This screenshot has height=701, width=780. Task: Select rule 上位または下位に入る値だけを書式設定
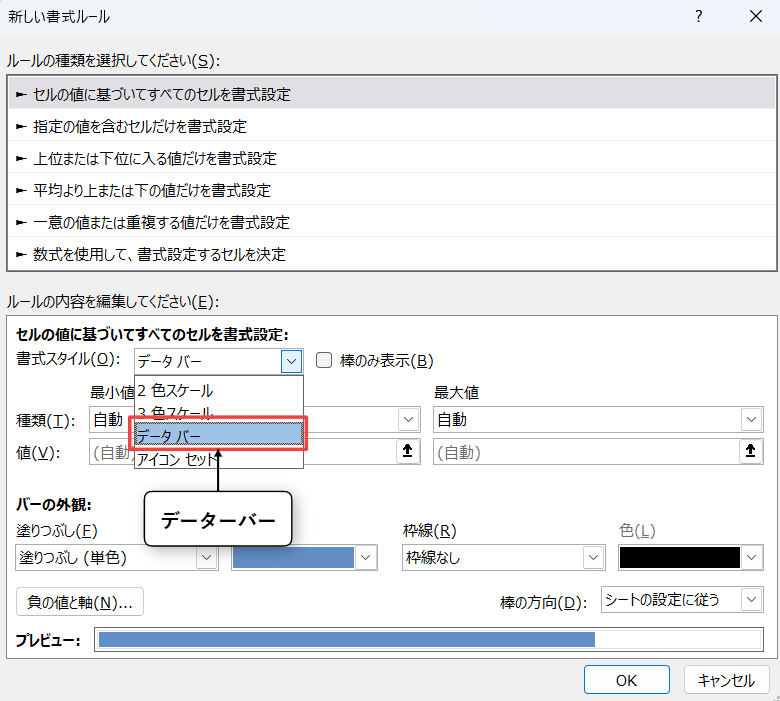(x=154, y=158)
